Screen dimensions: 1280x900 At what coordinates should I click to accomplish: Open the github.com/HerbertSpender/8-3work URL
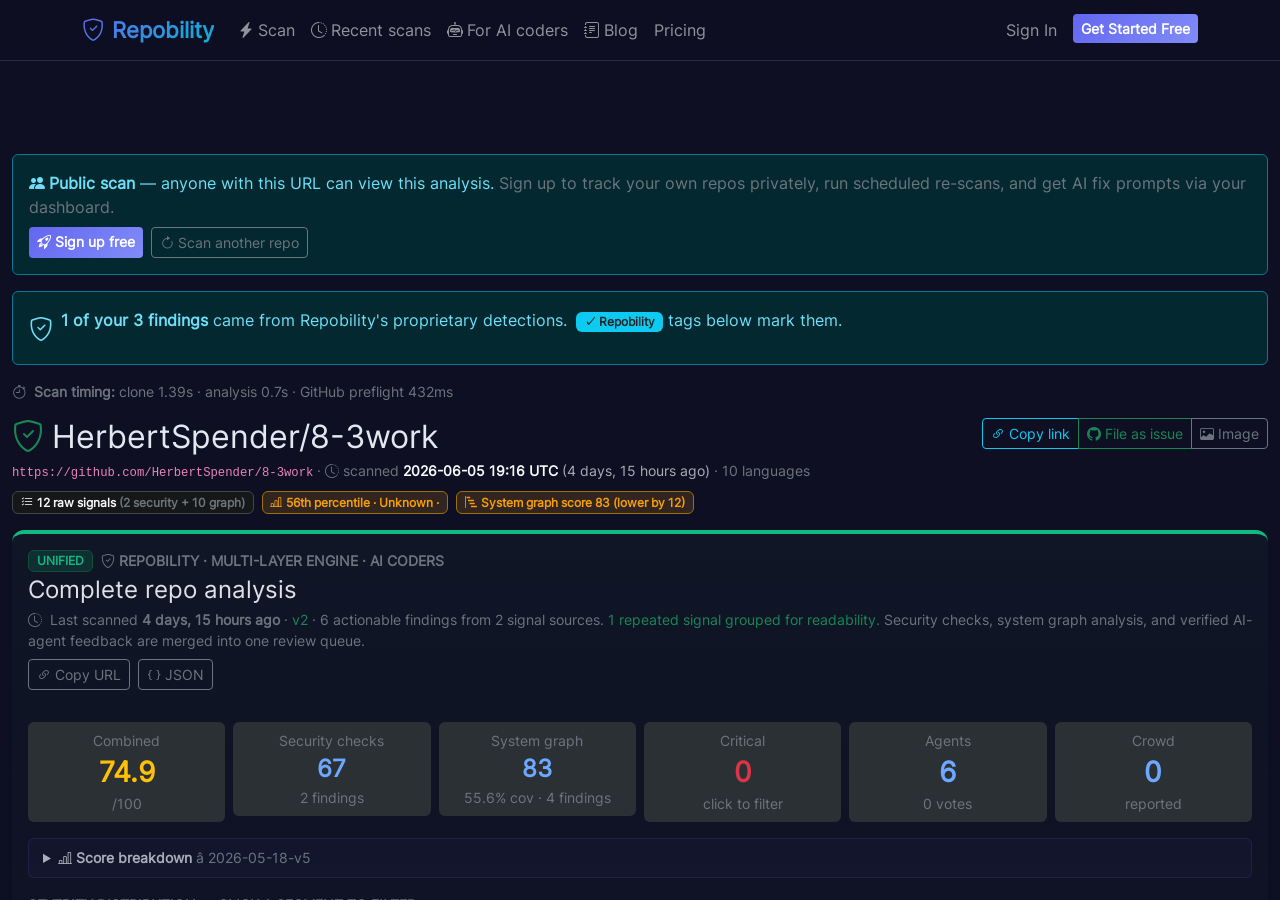[x=162, y=472]
